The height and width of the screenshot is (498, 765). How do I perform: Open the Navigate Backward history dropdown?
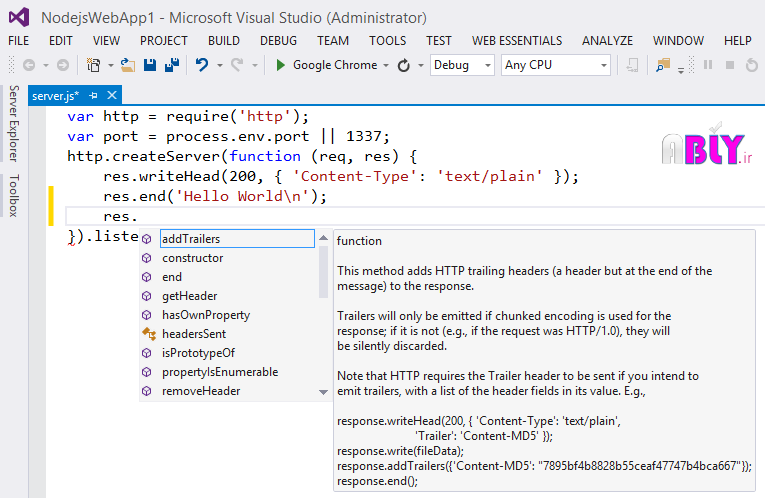46,65
